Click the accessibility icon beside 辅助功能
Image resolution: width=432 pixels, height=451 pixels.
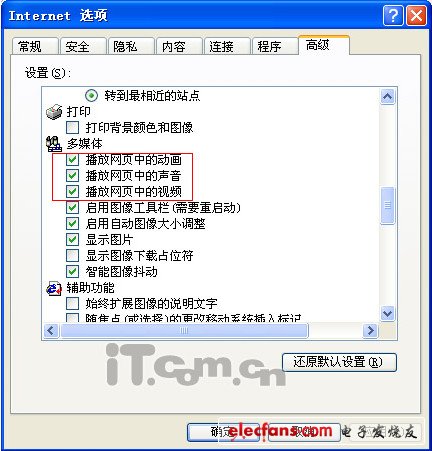54,288
